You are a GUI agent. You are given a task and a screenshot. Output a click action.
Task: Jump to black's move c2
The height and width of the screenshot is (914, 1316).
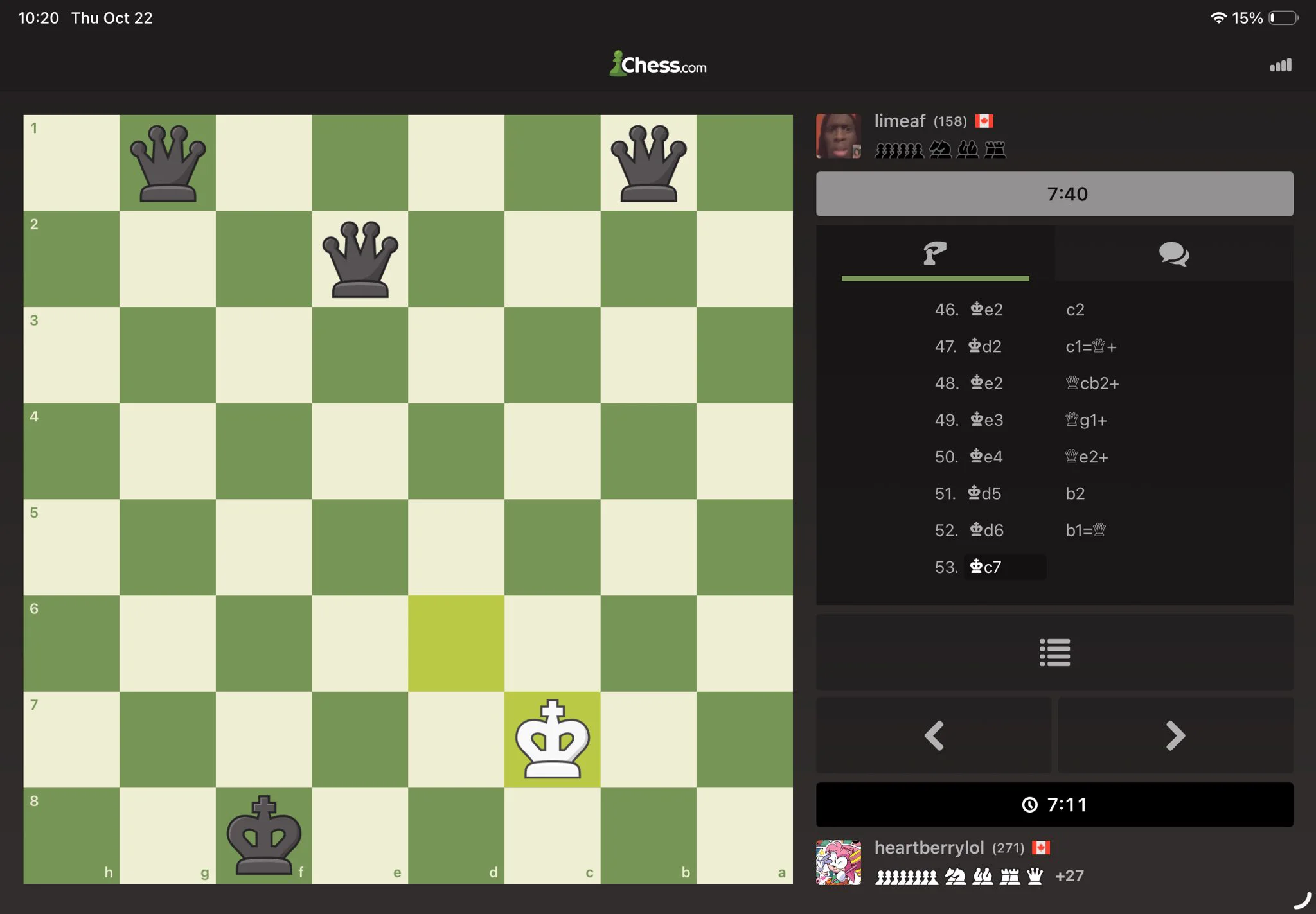[x=1075, y=310]
